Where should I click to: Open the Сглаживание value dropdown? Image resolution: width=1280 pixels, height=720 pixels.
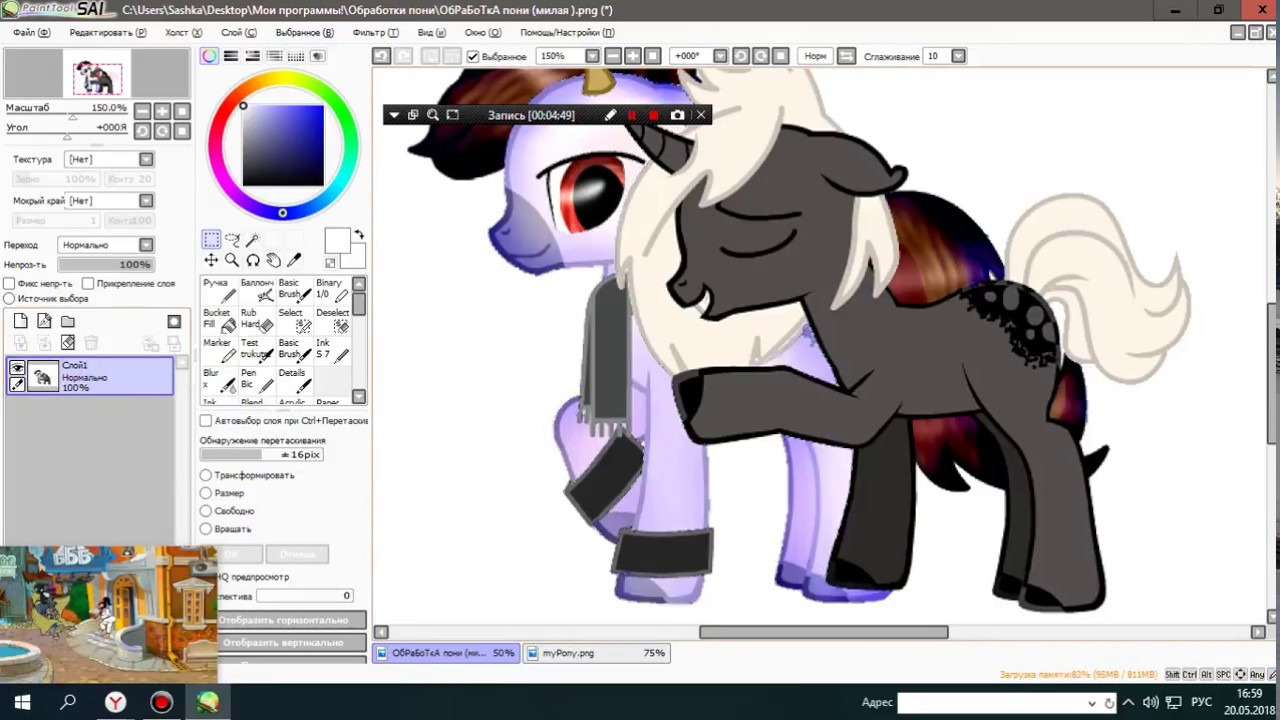[958, 57]
